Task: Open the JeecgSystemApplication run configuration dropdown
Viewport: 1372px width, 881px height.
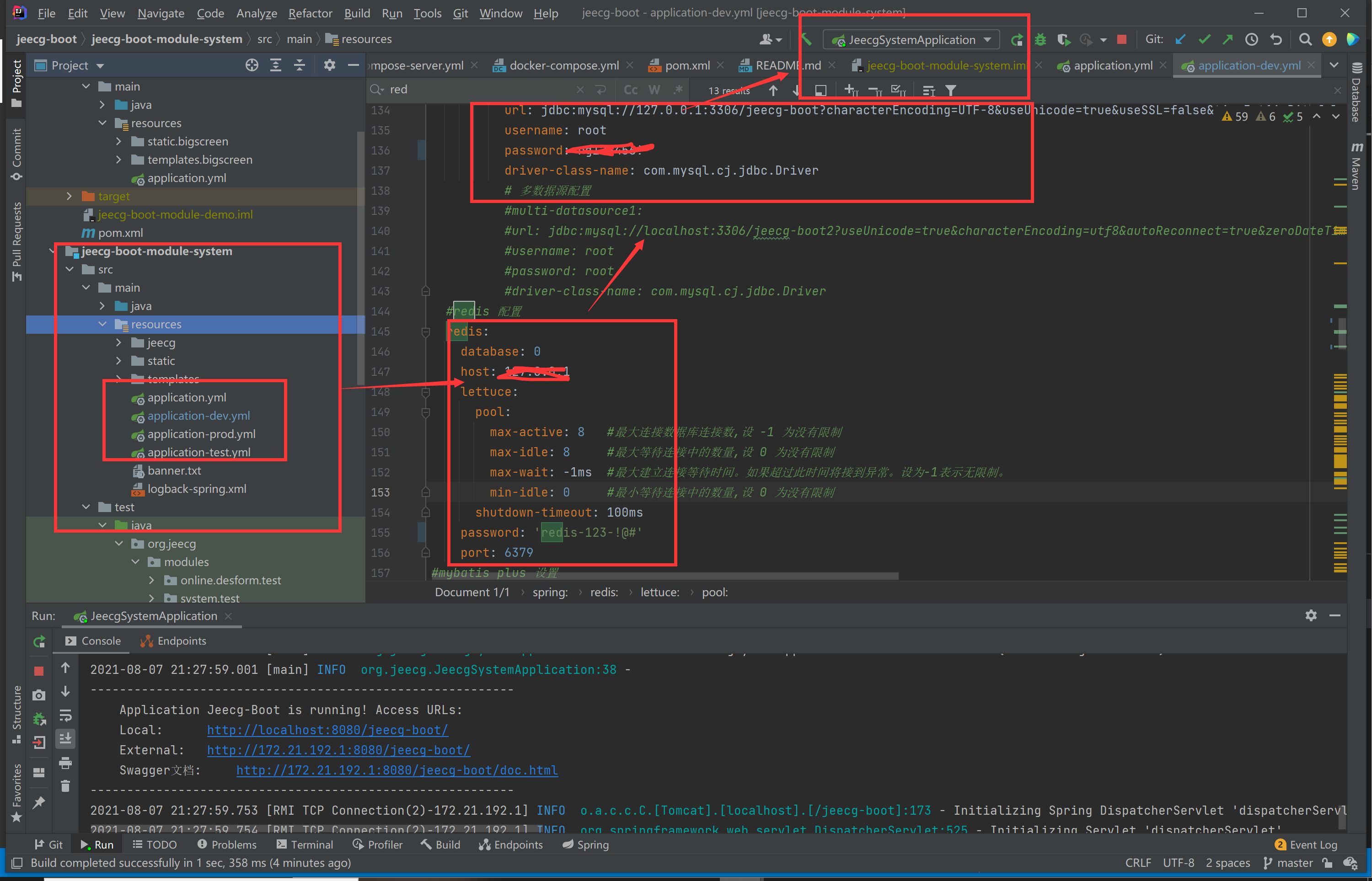Action: (x=911, y=39)
